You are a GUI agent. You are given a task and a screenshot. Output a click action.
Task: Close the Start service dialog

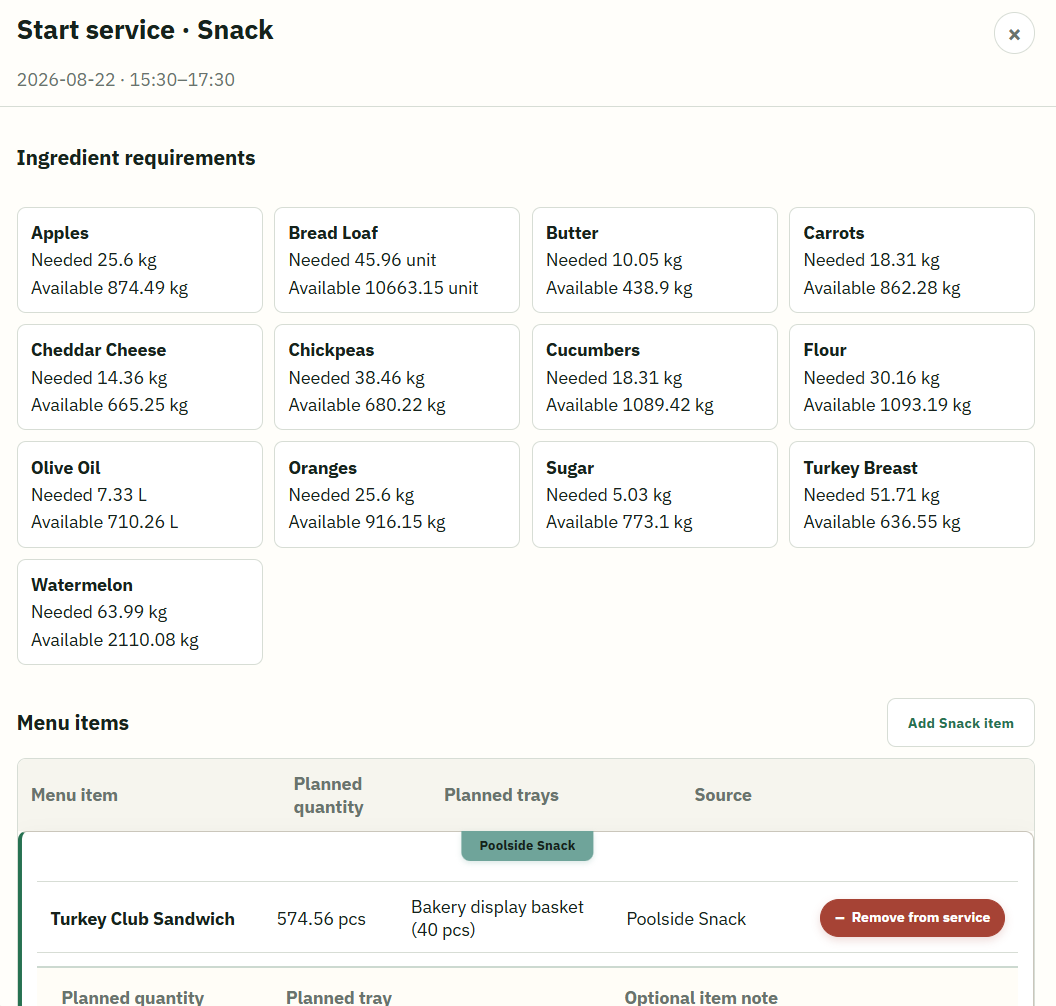[1014, 34]
